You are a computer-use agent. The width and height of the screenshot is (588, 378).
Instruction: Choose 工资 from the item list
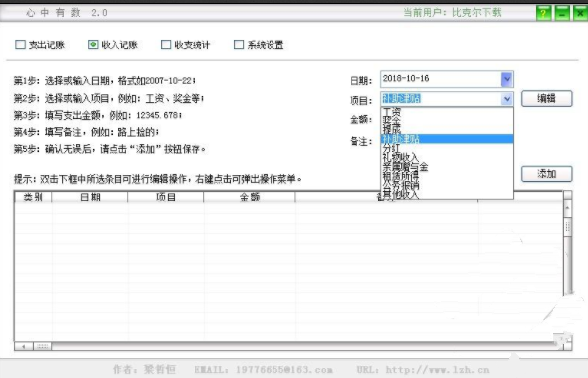coord(447,111)
